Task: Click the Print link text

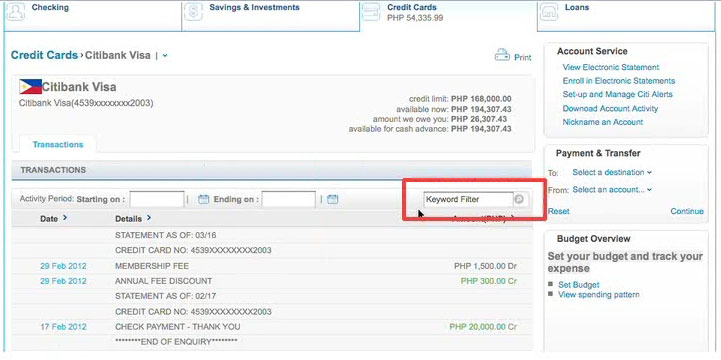Action: [522, 57]
